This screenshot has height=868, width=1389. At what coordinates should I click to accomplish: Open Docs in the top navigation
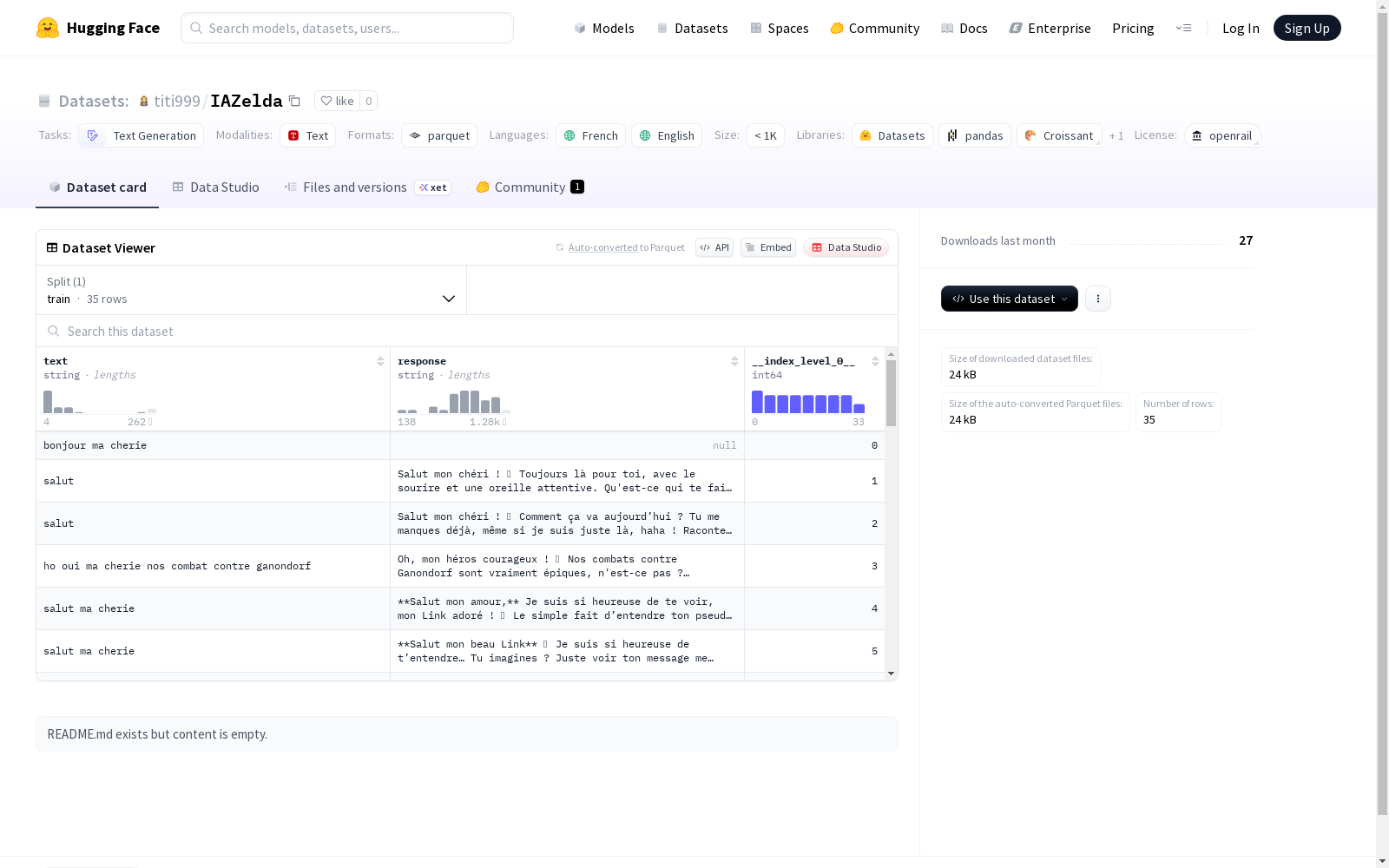coord(964,28)
